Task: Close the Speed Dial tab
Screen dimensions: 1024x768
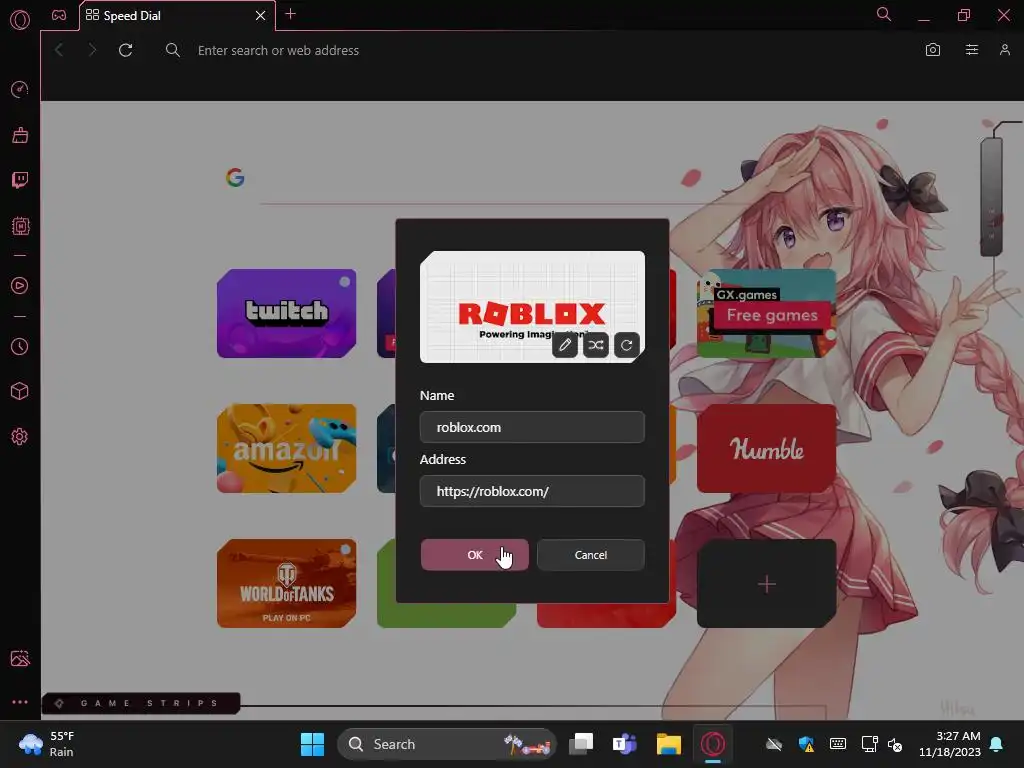Action: click(x=261, y=15)
